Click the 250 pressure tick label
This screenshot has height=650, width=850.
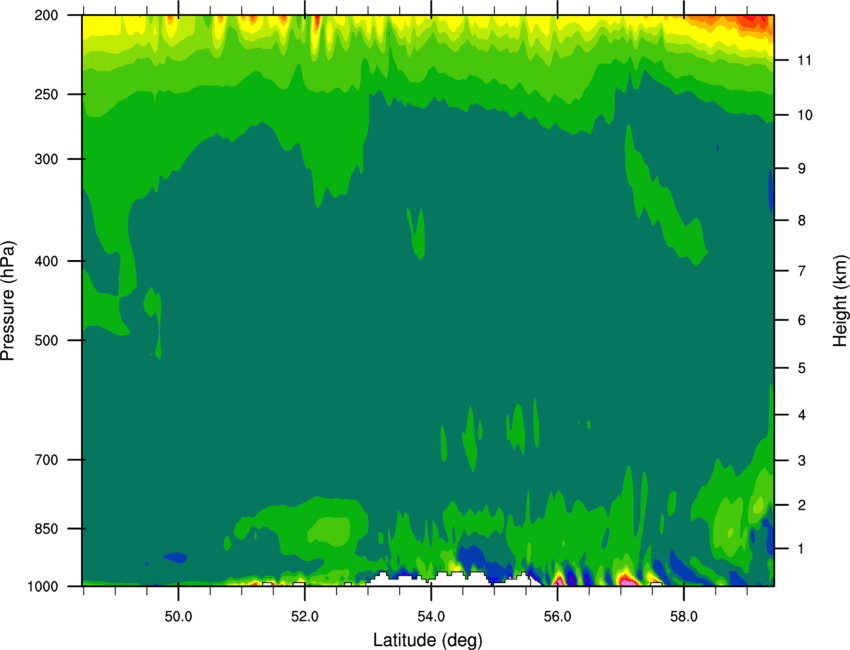[46, 94]
